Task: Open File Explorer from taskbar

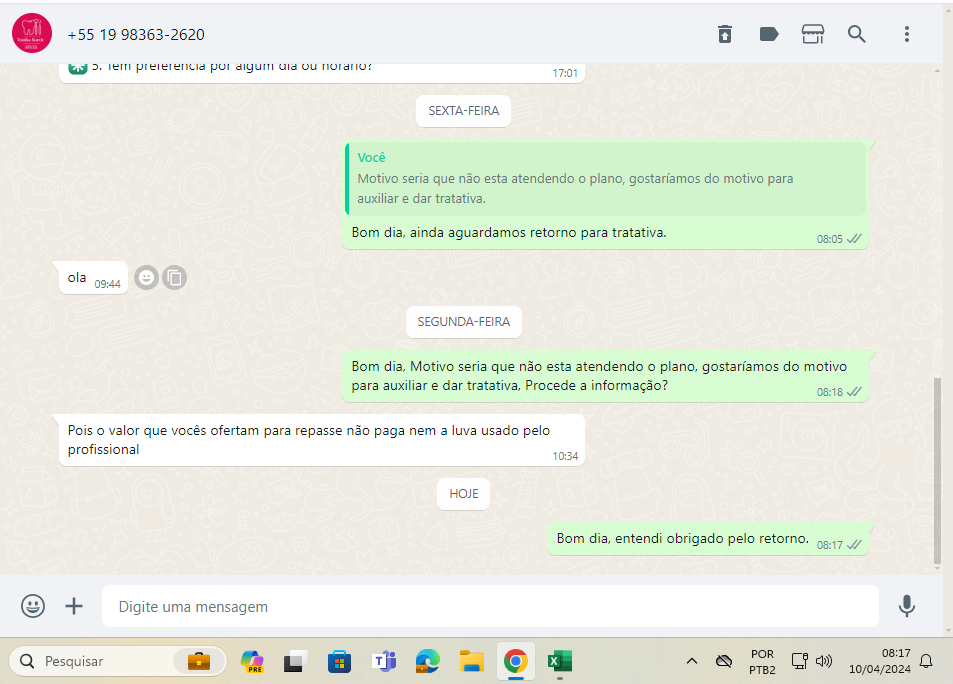Action: pos(472,661)
